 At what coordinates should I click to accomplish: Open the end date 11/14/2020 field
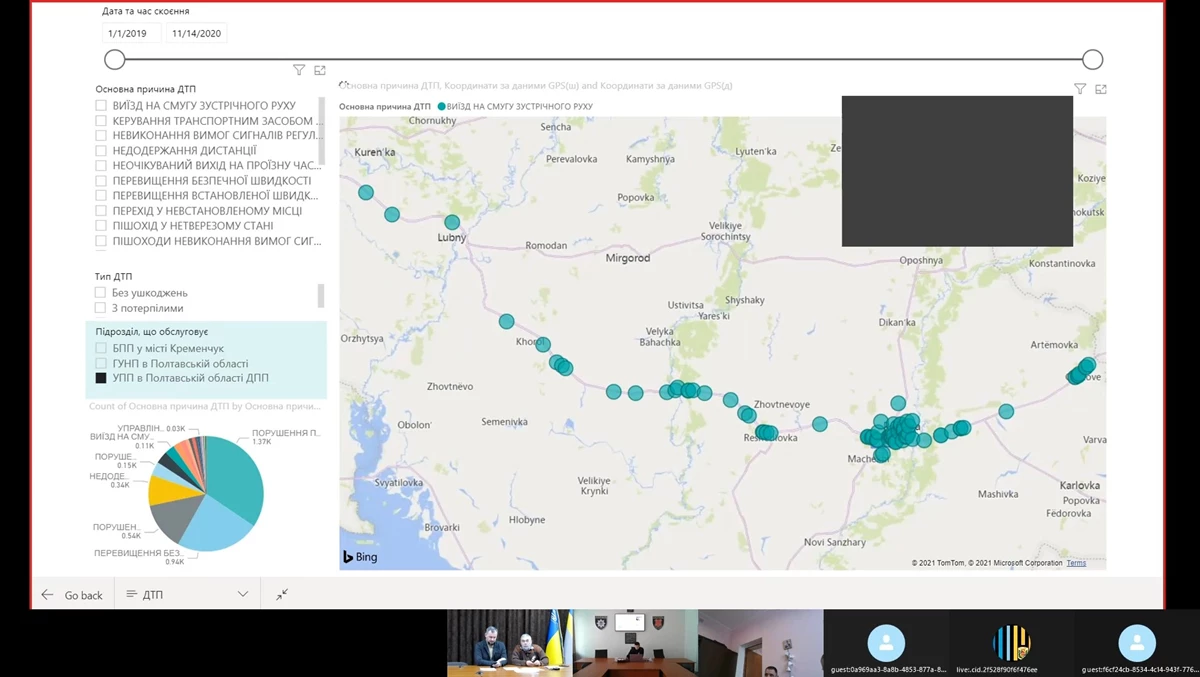coord(197,33)
